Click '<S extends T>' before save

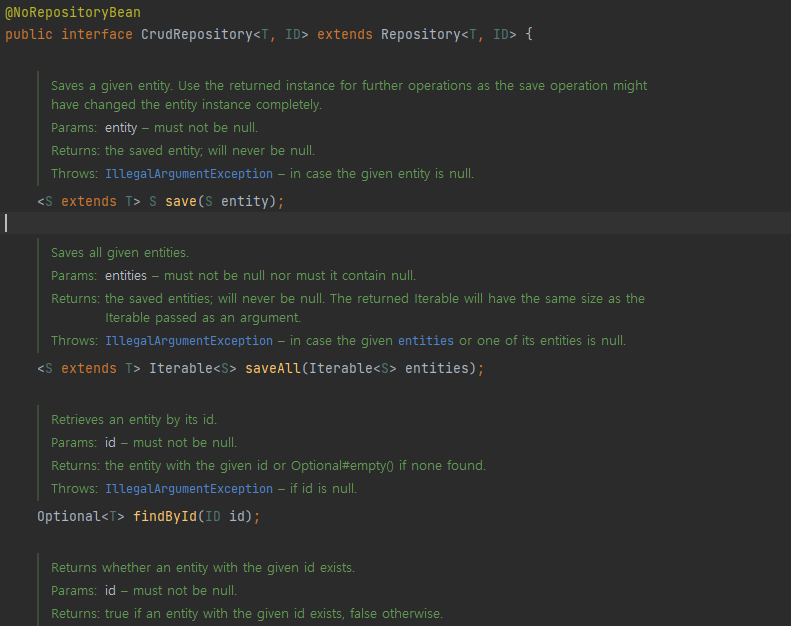click(89, 201)
